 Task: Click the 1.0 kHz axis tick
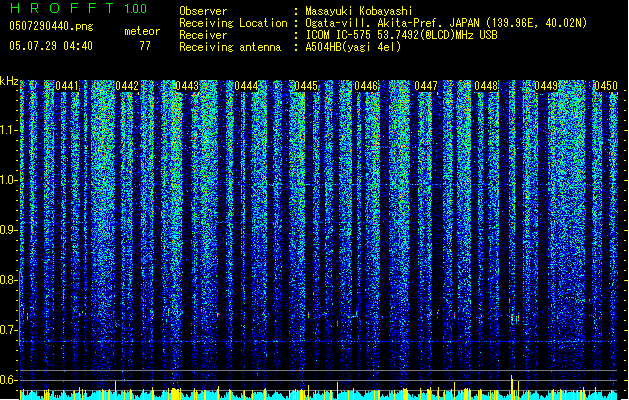tap(8, 180)
